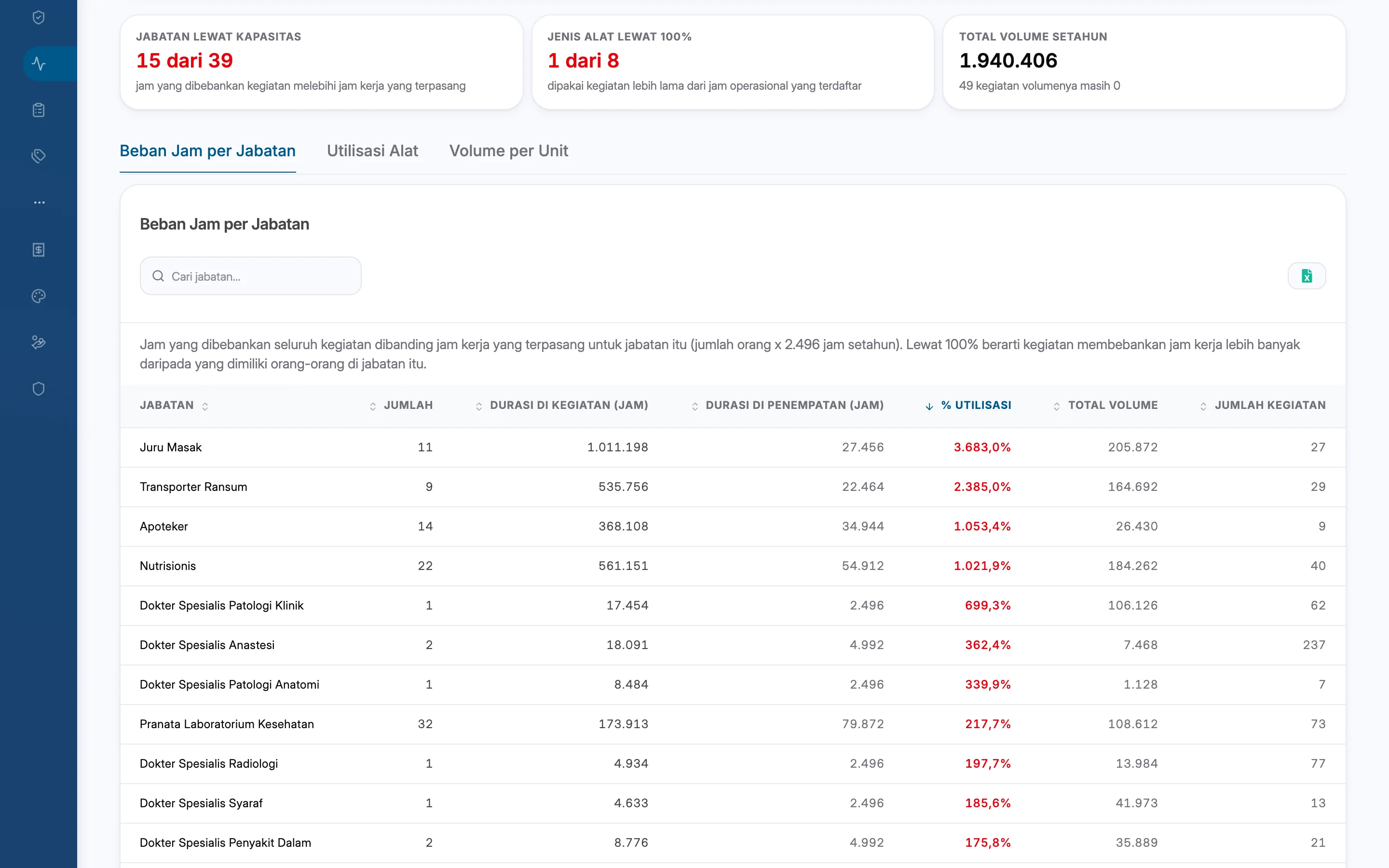Select the Juru Masak table row
Viewport: 1389px width, 868px height.
coord(733,447)
